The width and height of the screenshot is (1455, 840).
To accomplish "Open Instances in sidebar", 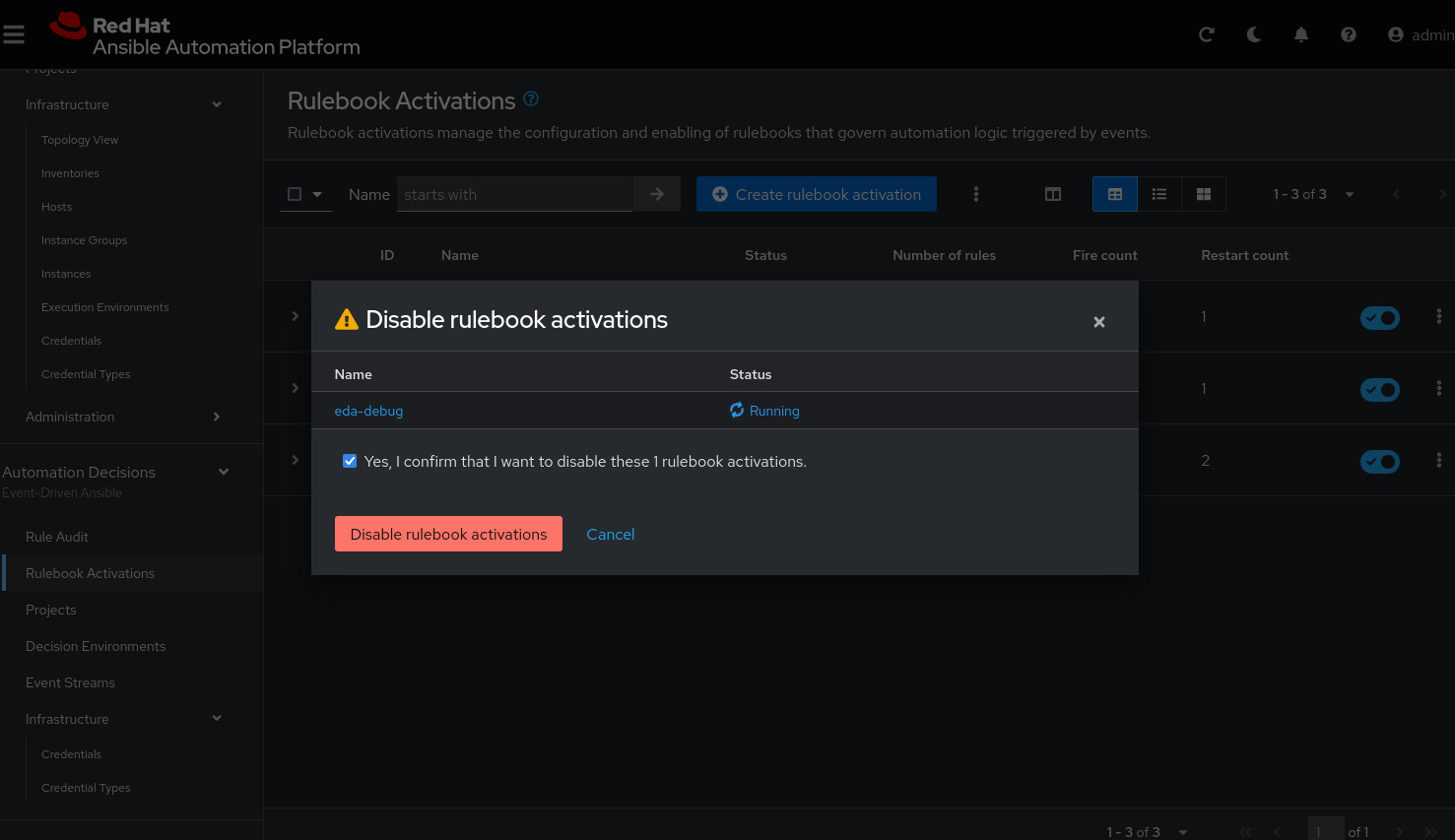I will tap(66, 274).
